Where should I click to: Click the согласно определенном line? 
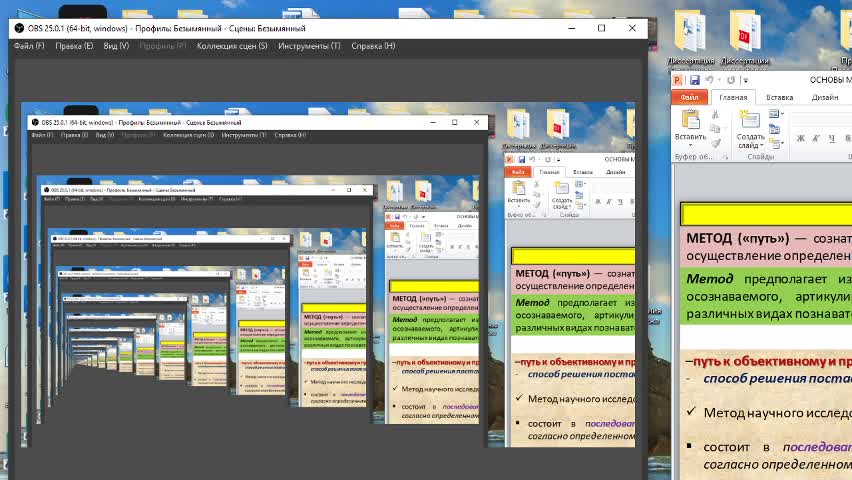777,465
